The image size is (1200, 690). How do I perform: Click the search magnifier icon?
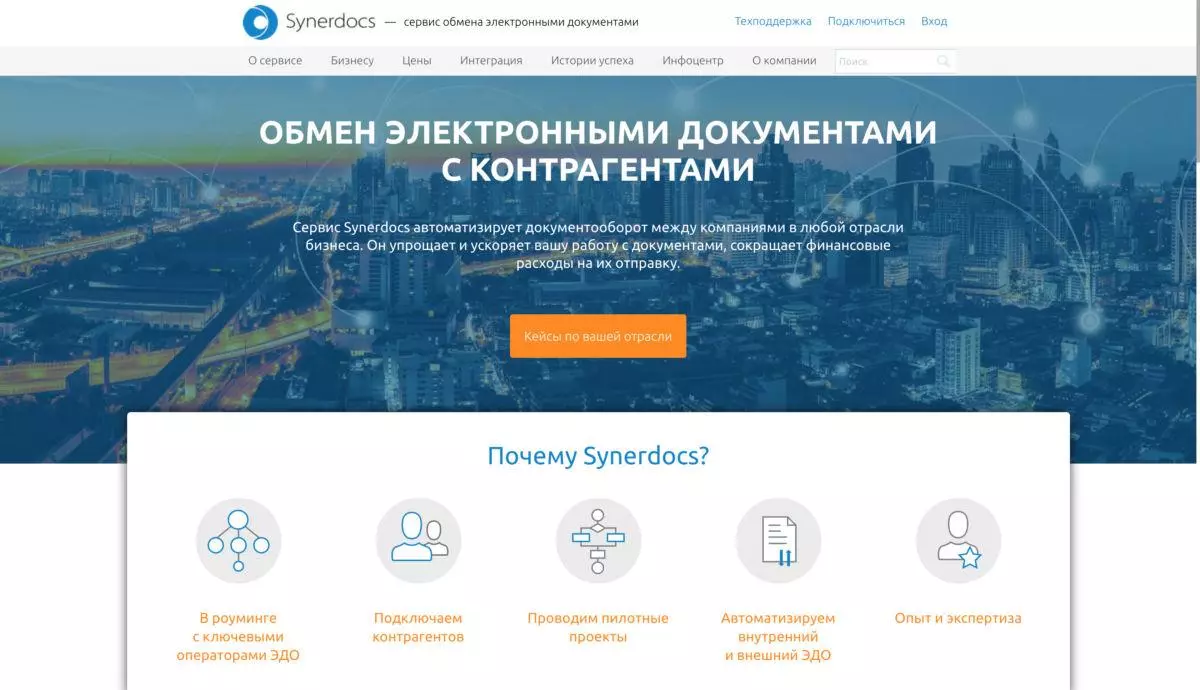[x=943, y=61]
